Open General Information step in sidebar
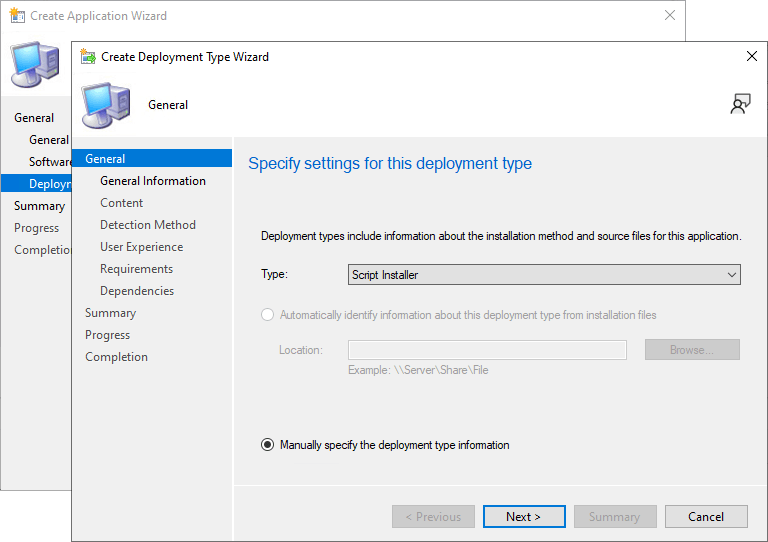768x542 pixels. point(153,181)
